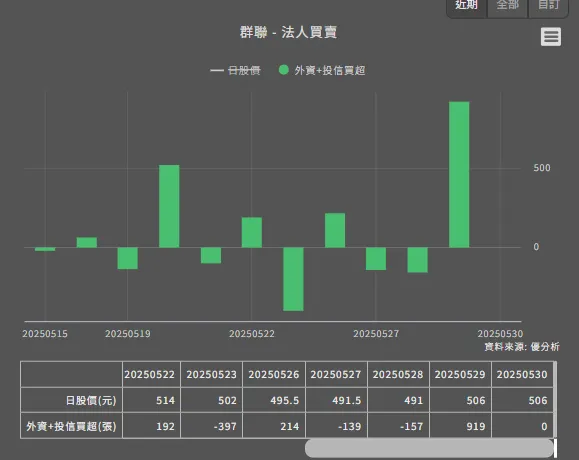Click the net buy cell 919
The width and height of the screenshot is (579, 460).
pyautogui.click(x=460, y=426)
